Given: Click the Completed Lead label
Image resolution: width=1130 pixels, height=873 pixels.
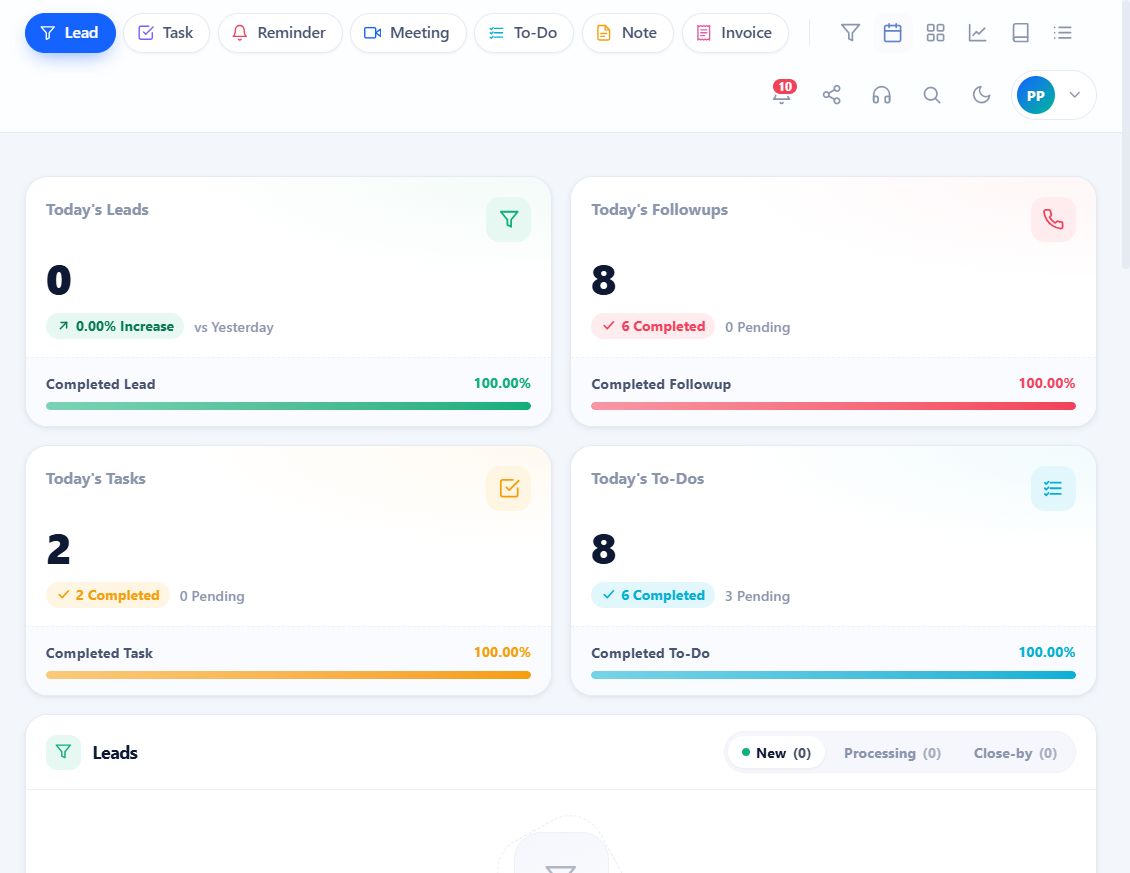Looking at the screenshot, I should 101,384.
